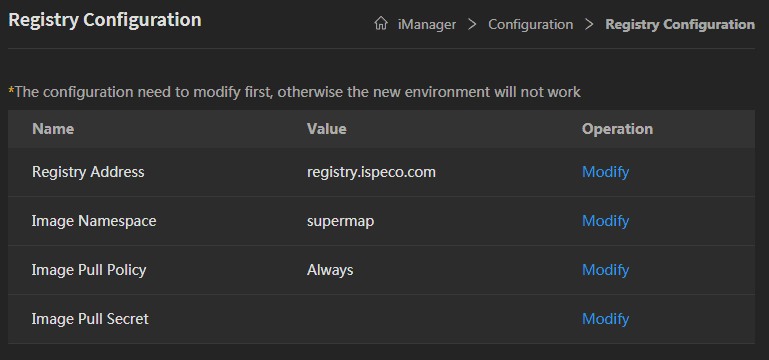Select the Image Namespace row label
Image resolution: width=769 pixels, height=360 pixels.
(x=94, y=221)
